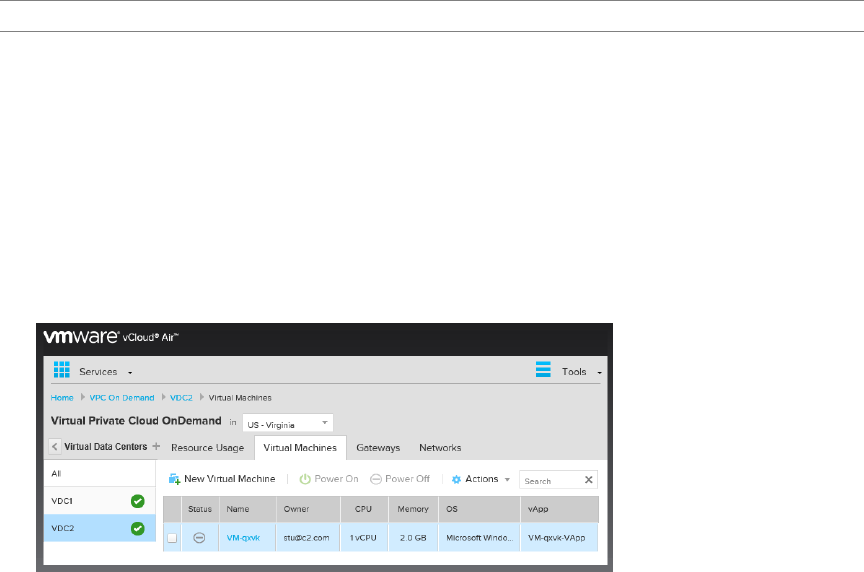Open VDC2 breadcrumb link
This screenshot has width=864, height=572.
pyautogui.click(x=181, y=397)
